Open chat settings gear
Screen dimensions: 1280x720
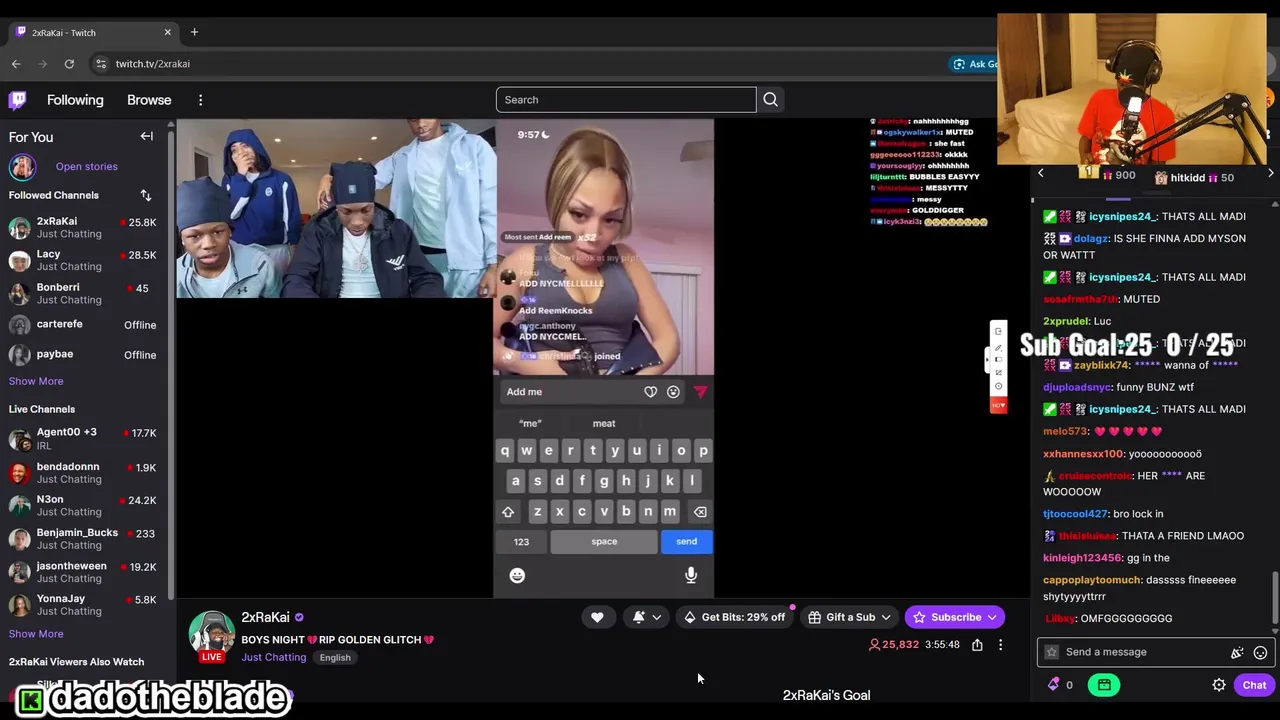(x=1219, y=685)
